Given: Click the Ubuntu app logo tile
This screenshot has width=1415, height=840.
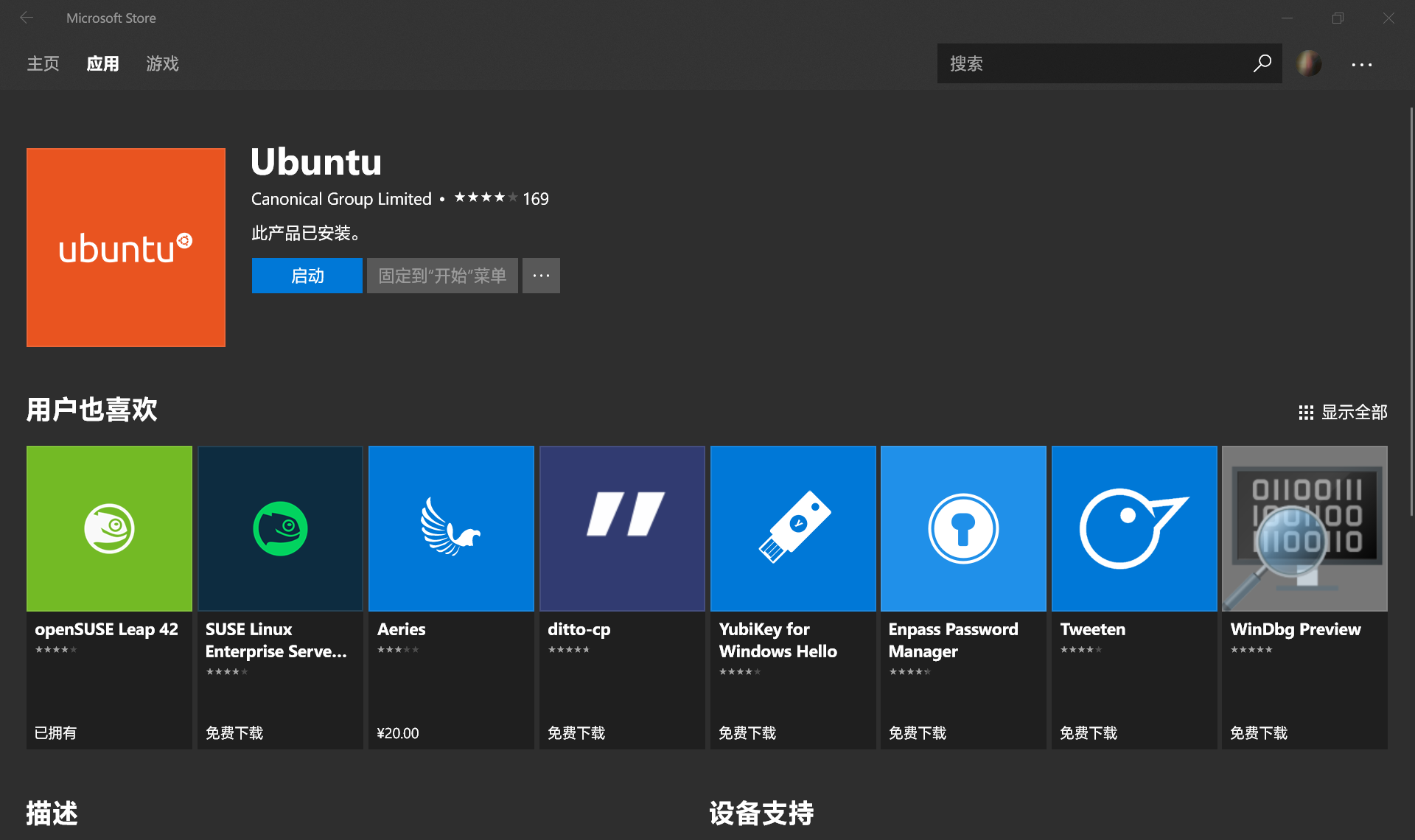Looking at the screenshot, I should point(126,248).
